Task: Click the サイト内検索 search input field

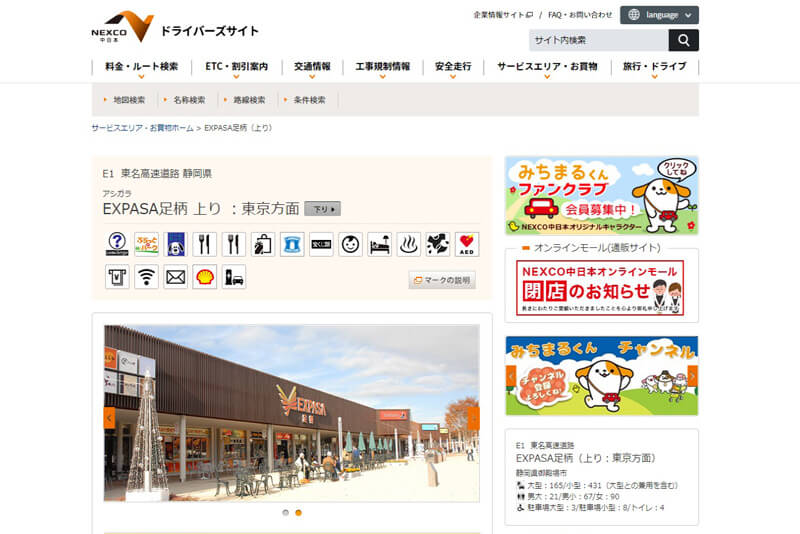Action: click(598, 40)
